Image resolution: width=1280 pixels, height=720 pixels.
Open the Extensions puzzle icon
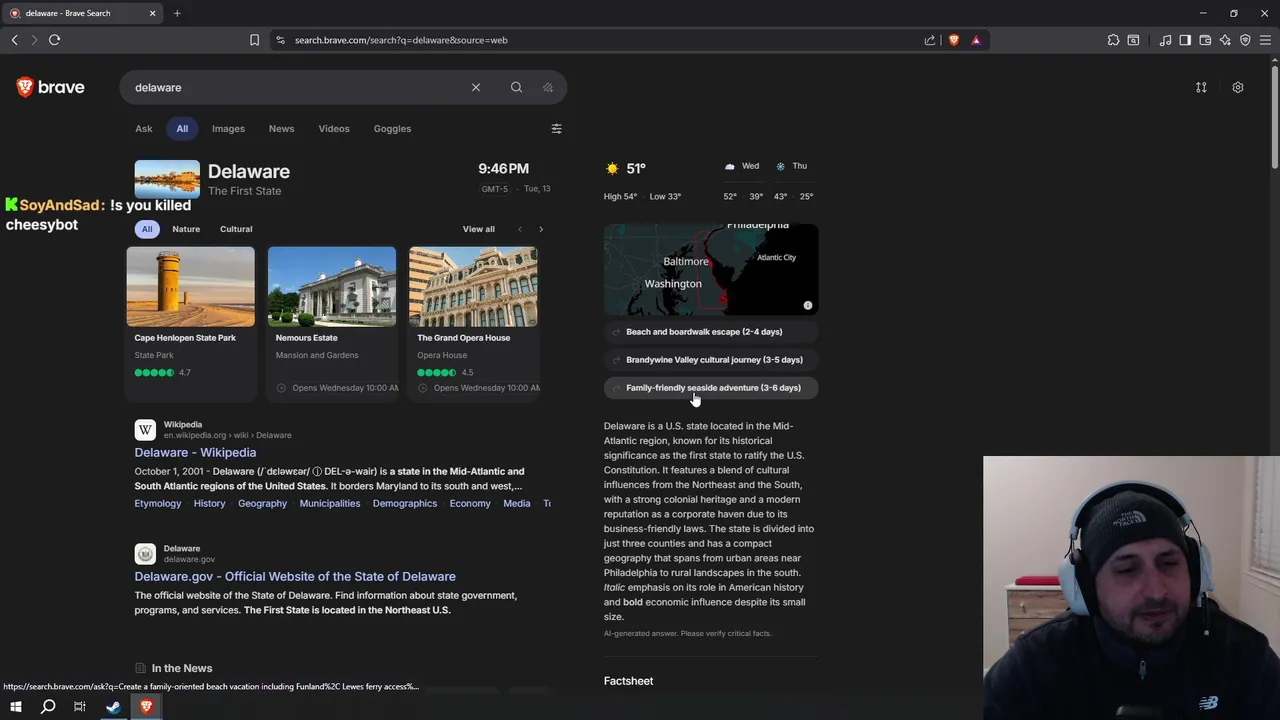coord(1113,40)
